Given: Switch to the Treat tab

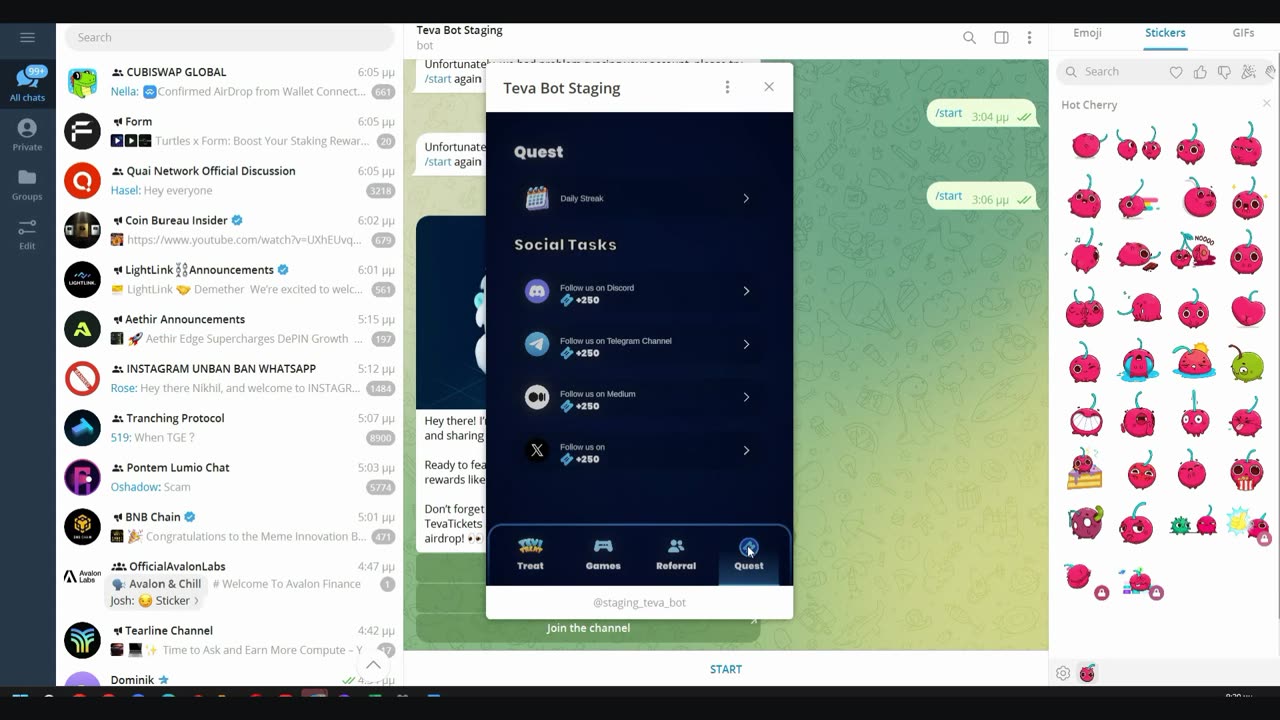Looking at the screenshot, I should [530, 554].
